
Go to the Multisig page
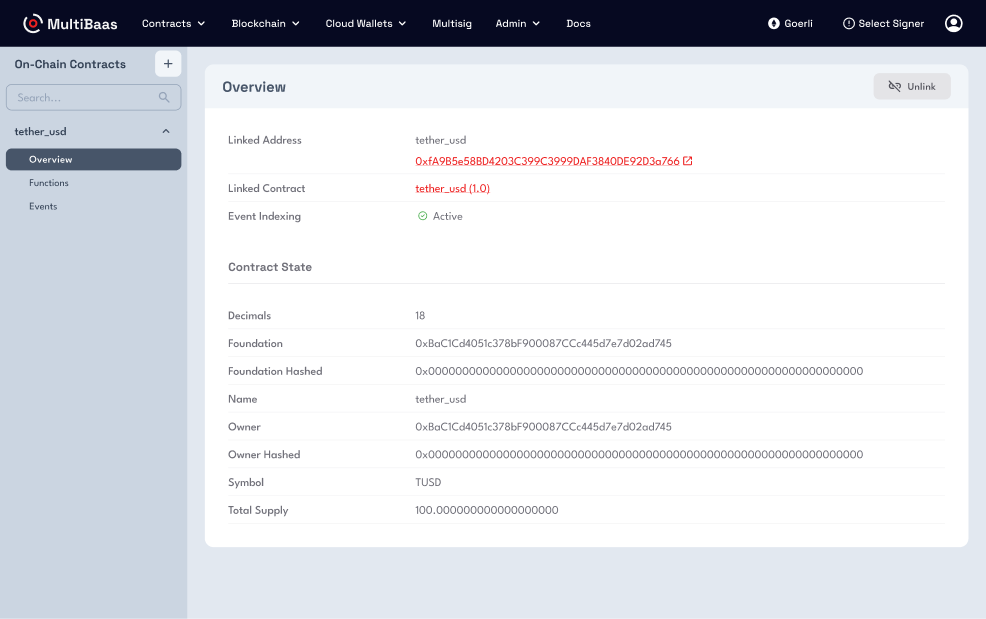coord(453,23)
